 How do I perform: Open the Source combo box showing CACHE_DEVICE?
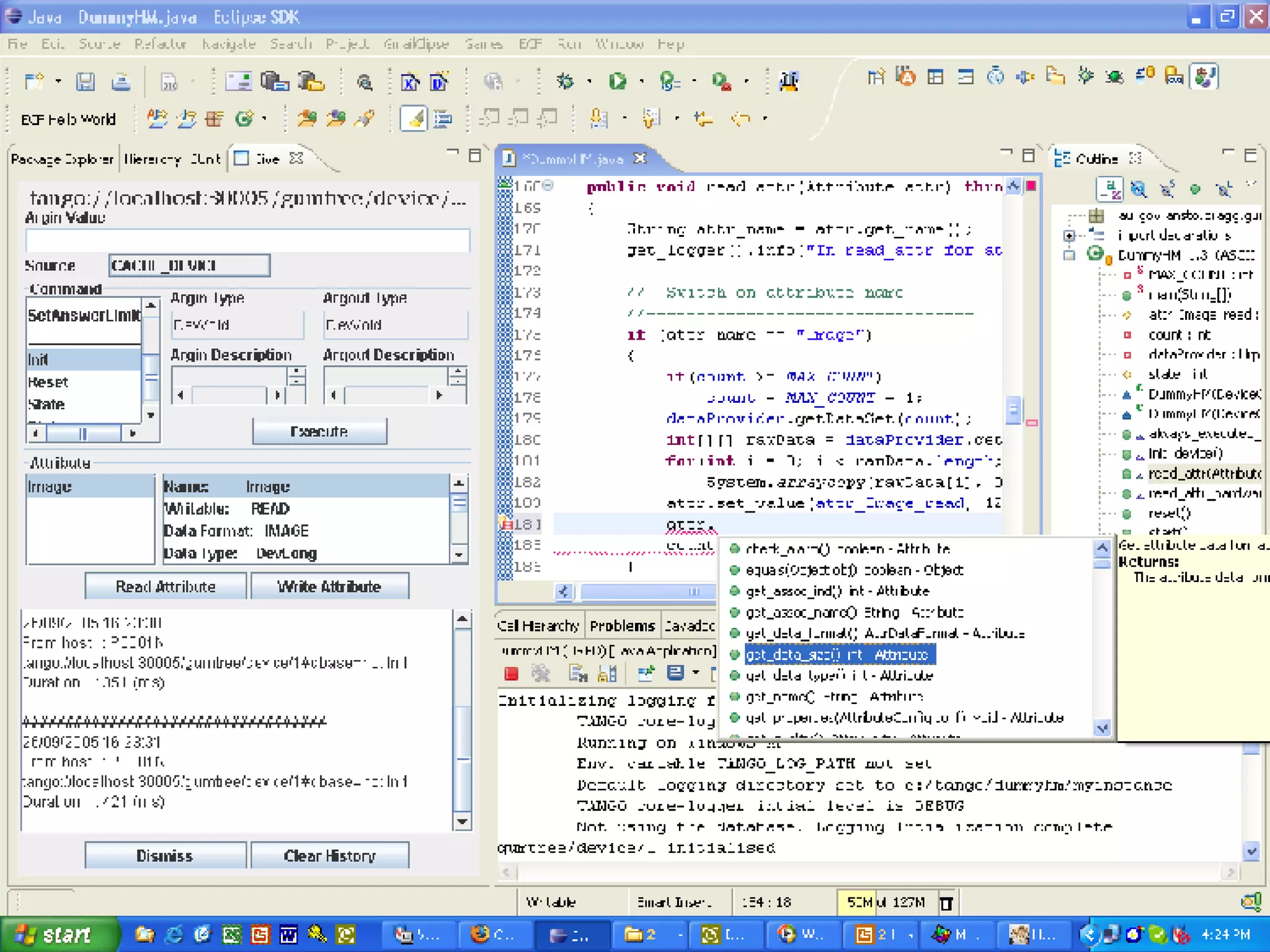click(x=189, y=265)
